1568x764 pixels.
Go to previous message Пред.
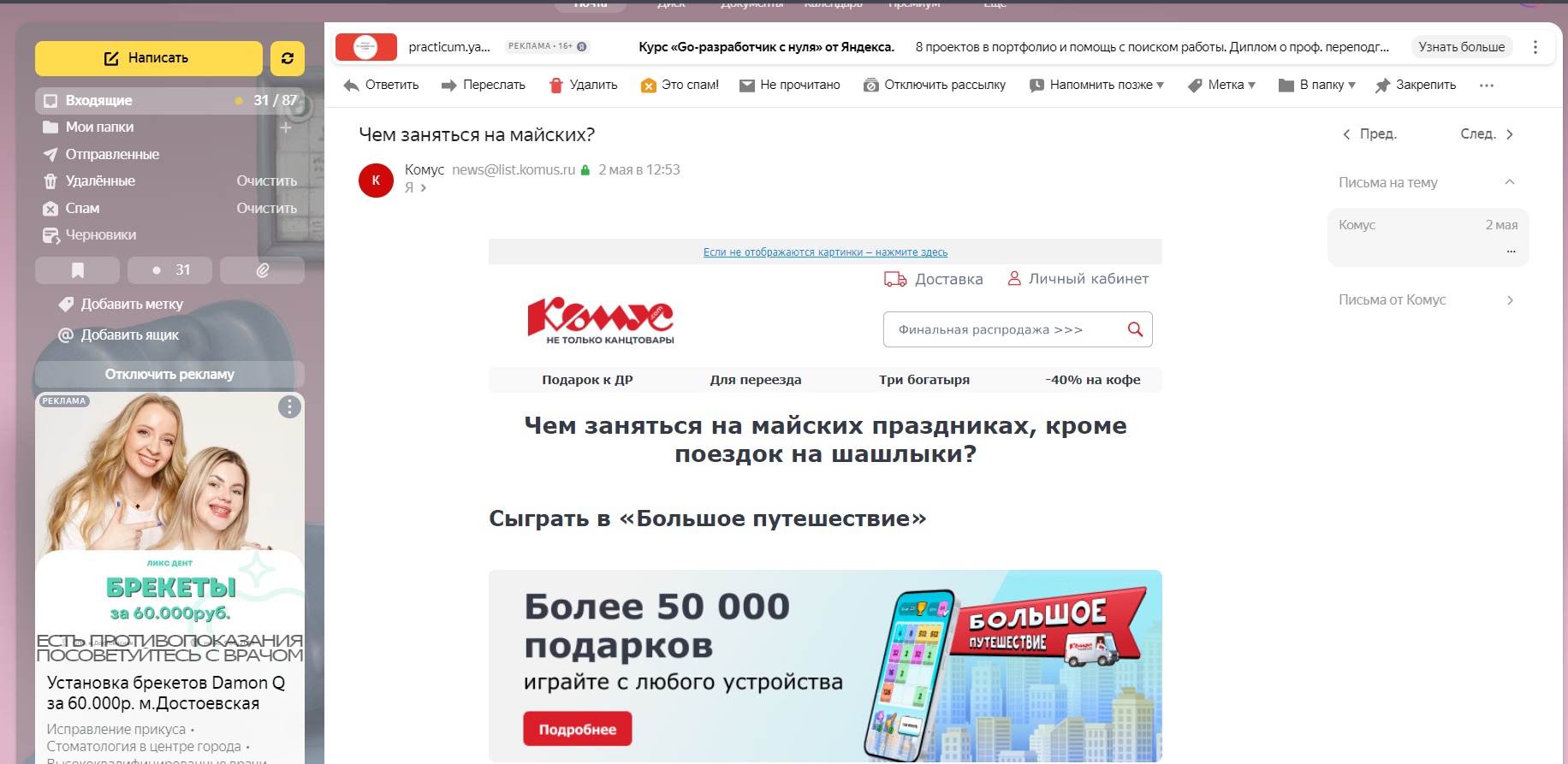coord(1369,133)
